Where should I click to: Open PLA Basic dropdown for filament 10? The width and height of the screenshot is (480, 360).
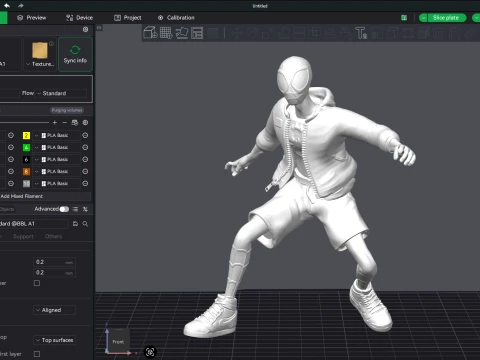(57, 183)
